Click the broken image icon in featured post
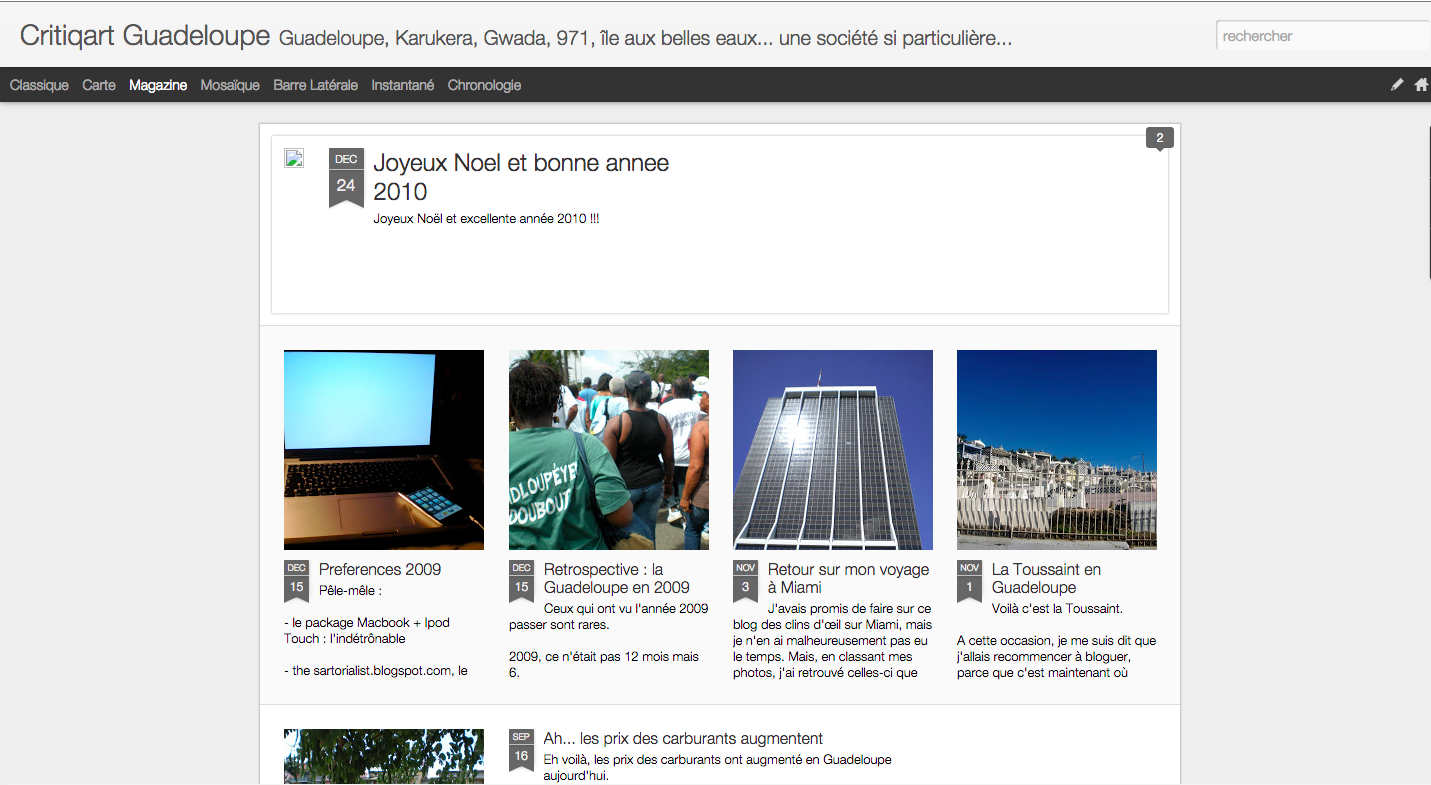This screenshot has width=1431, height=785. pos(294,158)
